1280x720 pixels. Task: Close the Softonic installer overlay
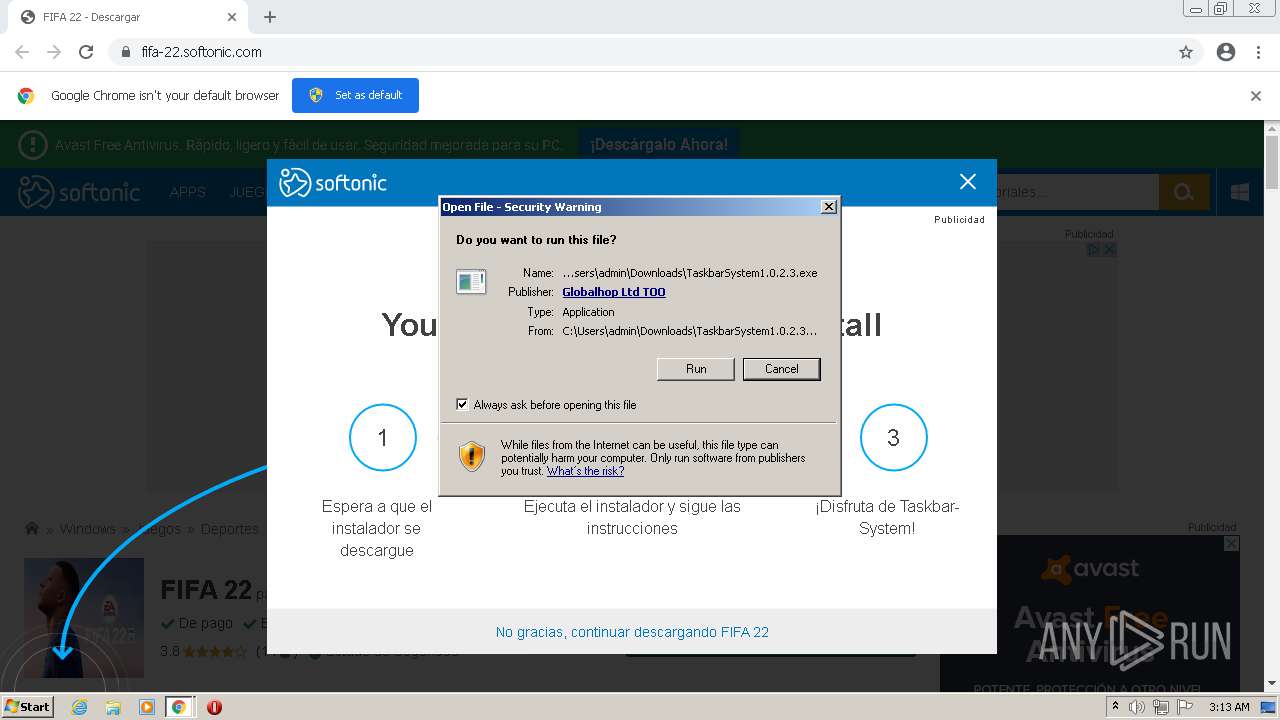967,181
